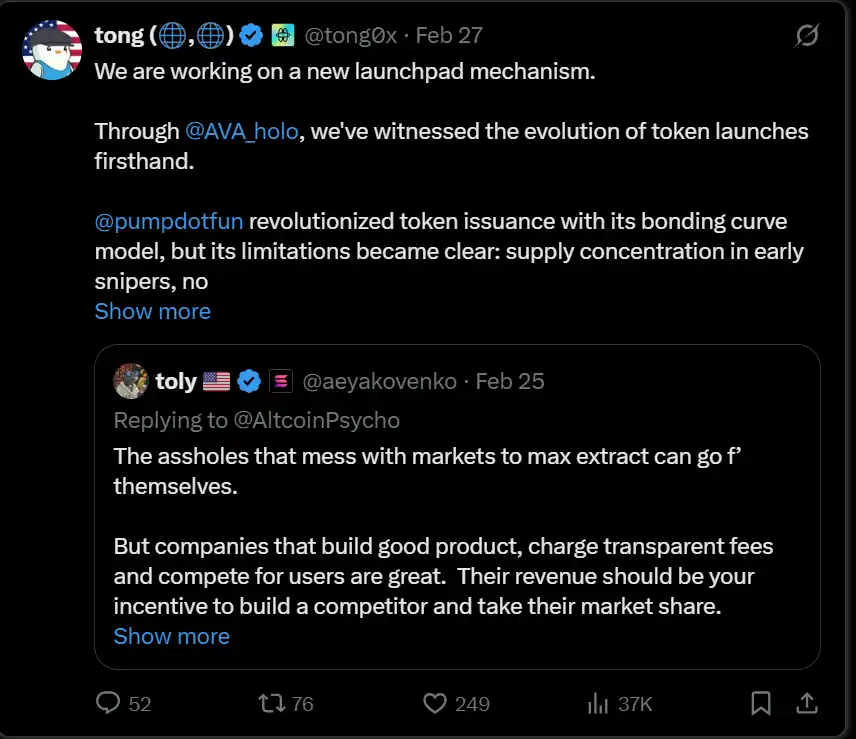
Task: Click tong's blue verified badge
Action: tap(252, 36)
